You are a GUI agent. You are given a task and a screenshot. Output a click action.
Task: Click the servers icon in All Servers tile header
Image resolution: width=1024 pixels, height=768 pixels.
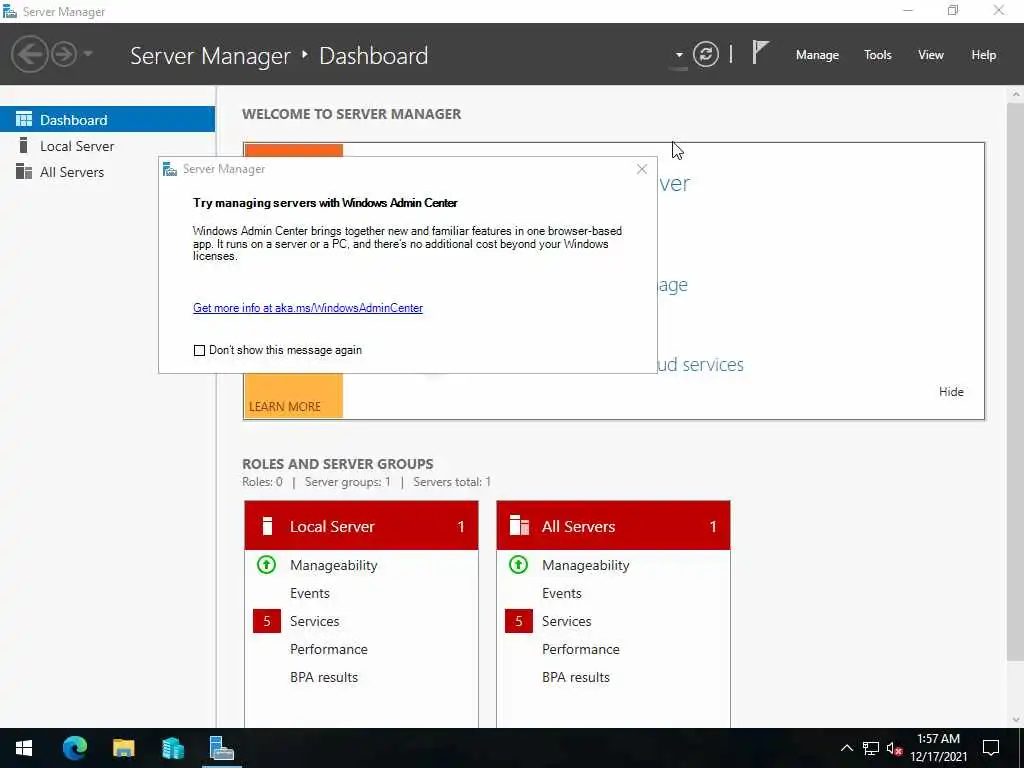[x=519, y=525]
